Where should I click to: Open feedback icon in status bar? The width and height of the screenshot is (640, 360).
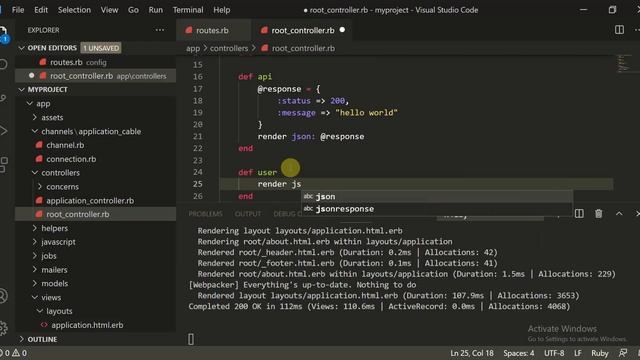coord(622,353)
